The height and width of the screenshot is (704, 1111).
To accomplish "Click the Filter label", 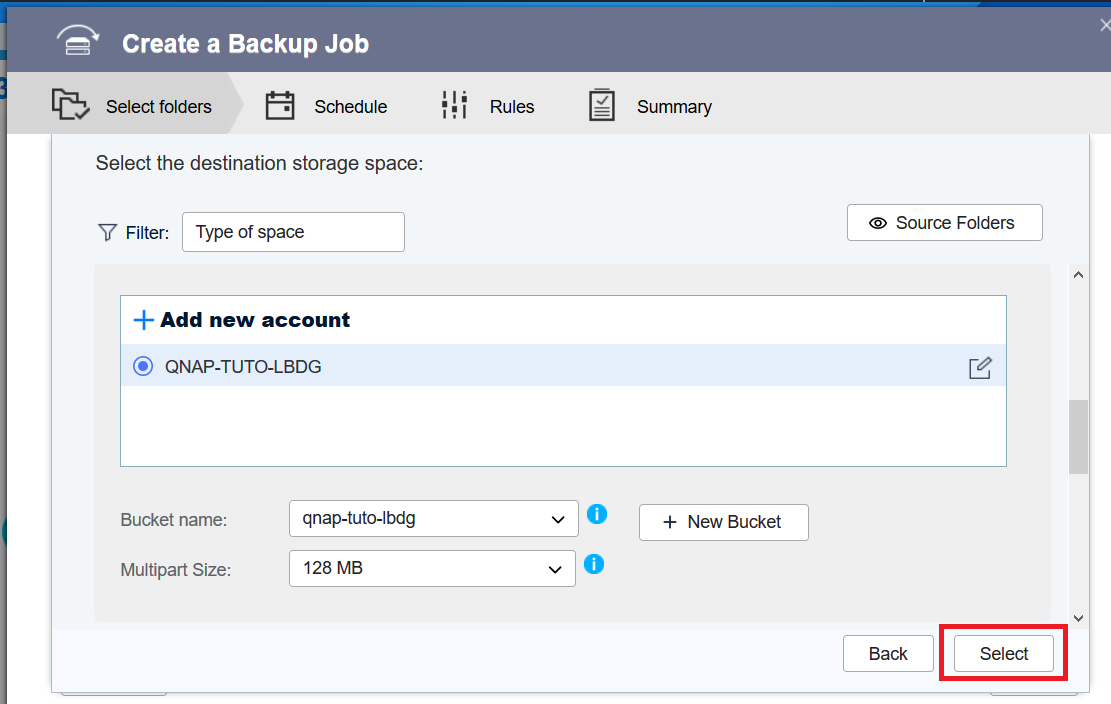I will [x=147, y=233].
